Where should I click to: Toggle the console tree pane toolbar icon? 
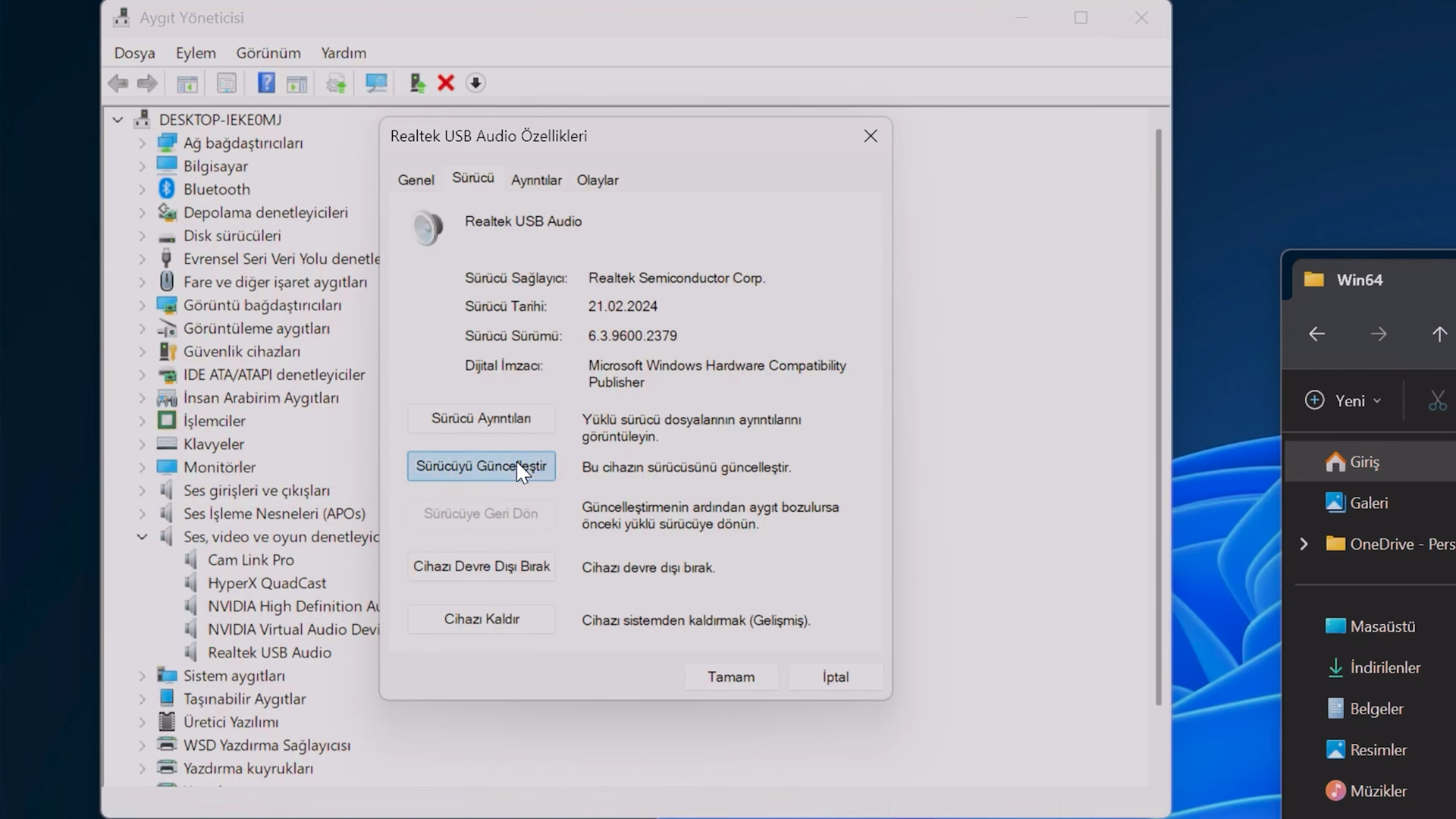tap(187, 83)
